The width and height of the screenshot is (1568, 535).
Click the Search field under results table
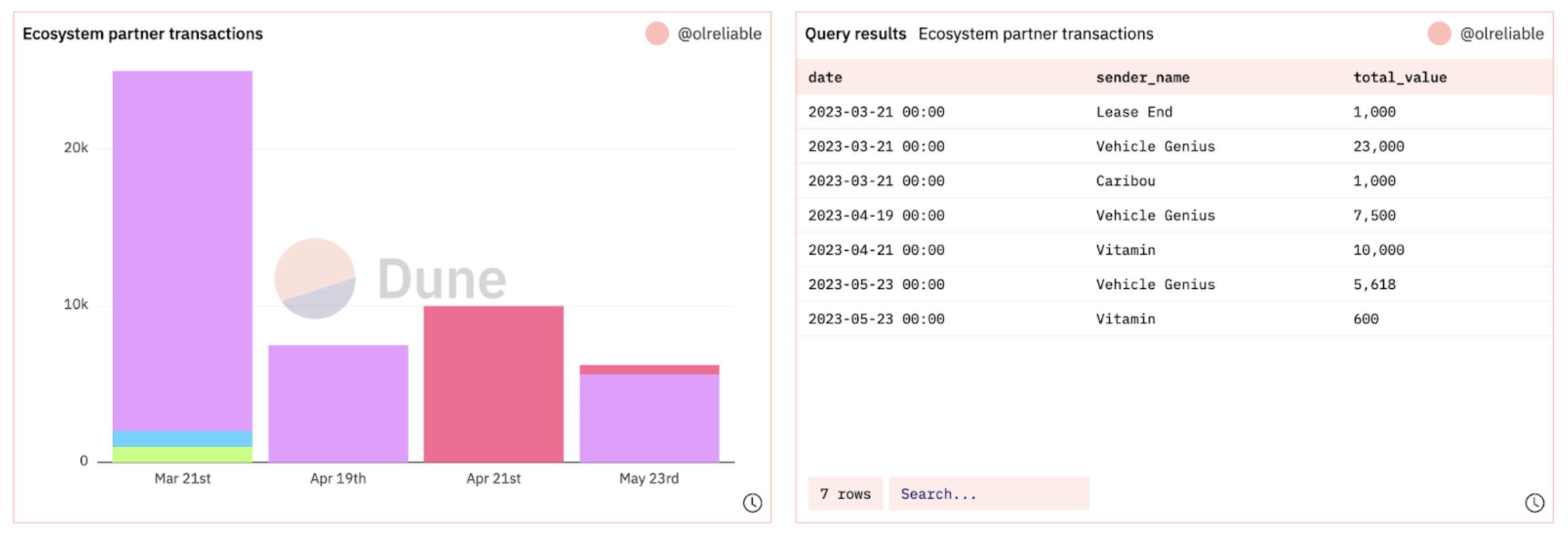point(989,494)
